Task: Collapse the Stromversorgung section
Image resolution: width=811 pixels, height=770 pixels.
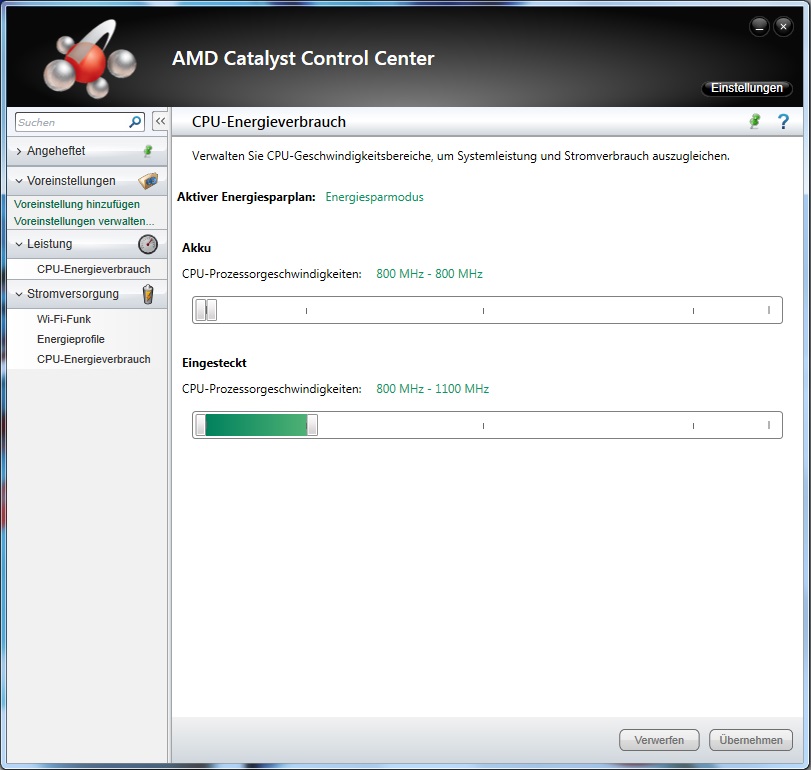Action: coord(19,294)
